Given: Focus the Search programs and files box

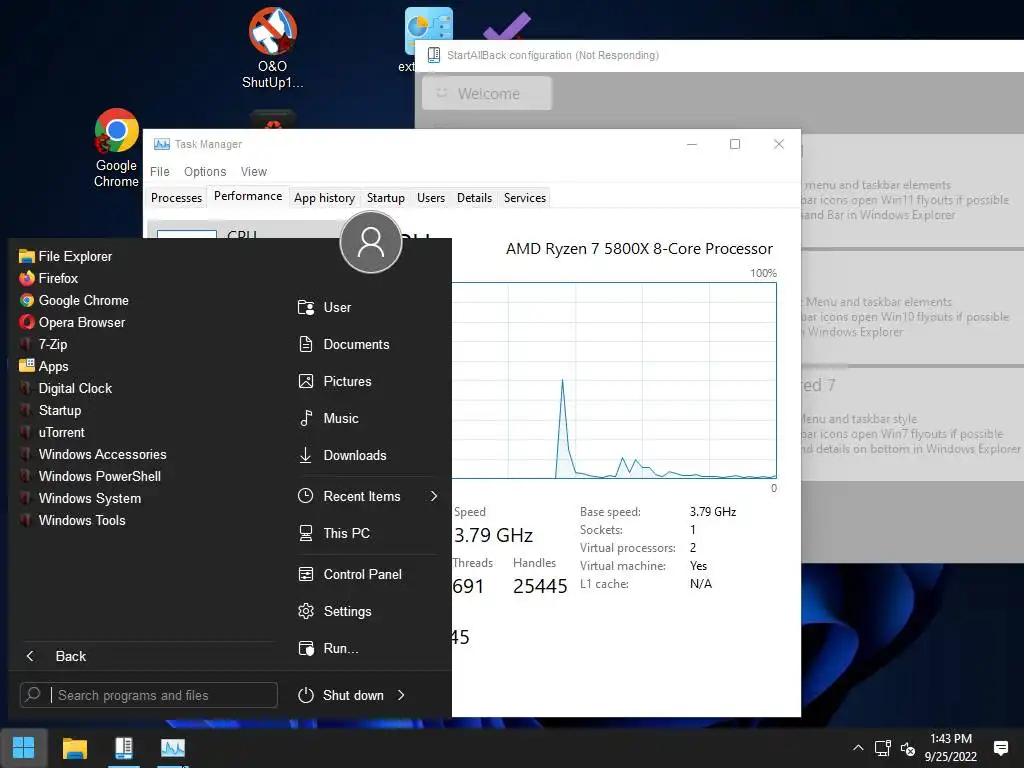Looking at the screenshot, I should [x=149, y=696].
